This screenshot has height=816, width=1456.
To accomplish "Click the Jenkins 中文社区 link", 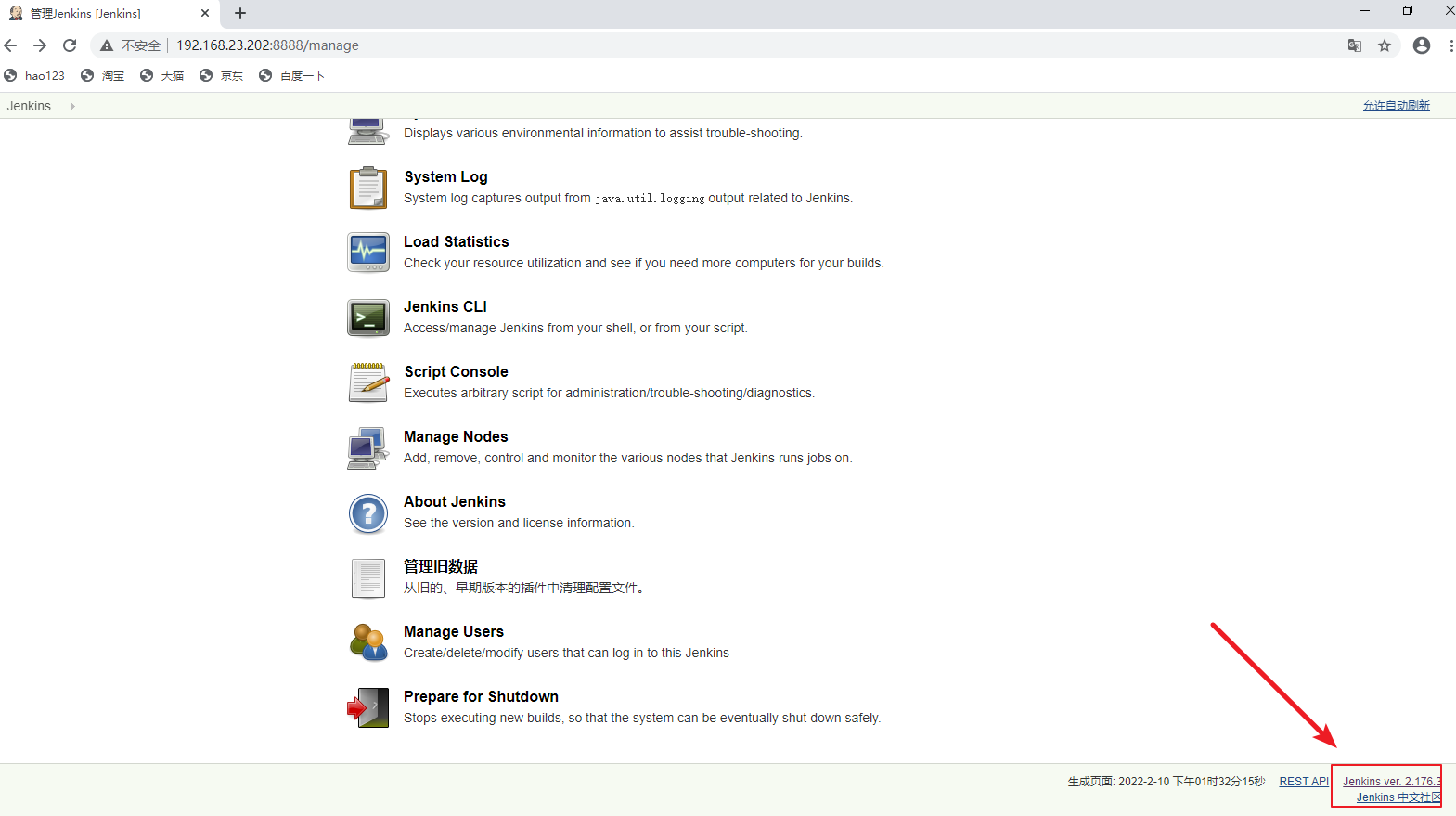I will point(1398,797).
